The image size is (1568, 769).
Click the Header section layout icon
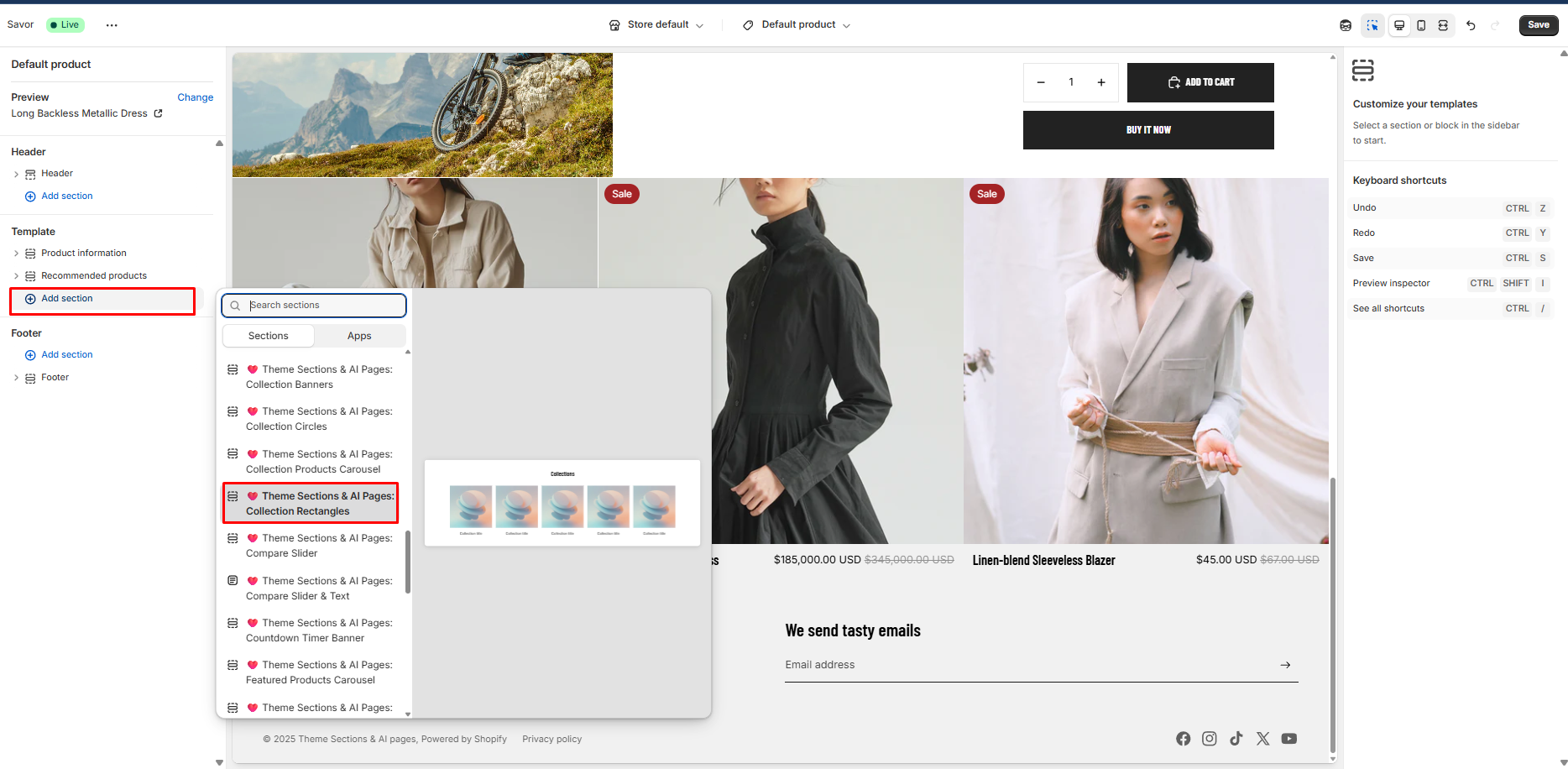point(30,174)
